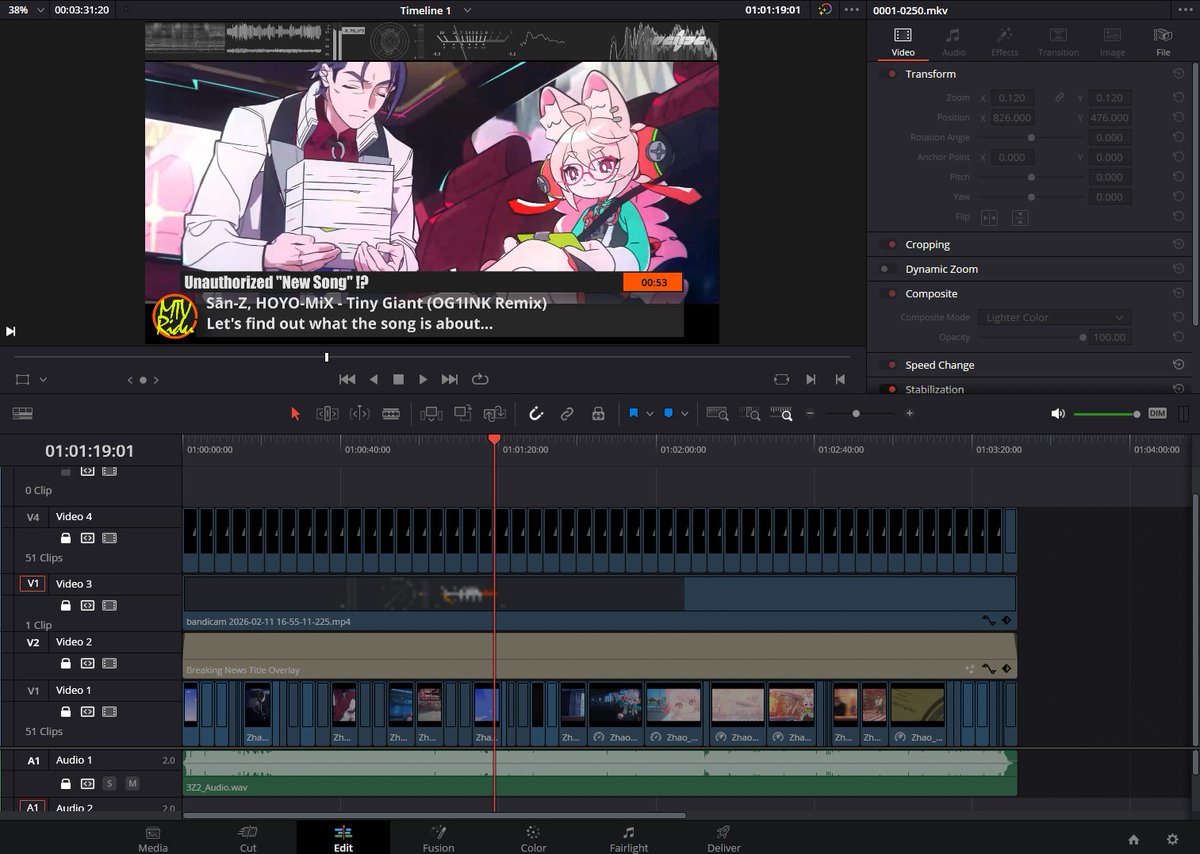Open viewer transform overlay dropdown
Screen dimensions: 1200x854
tap(43, 380)
